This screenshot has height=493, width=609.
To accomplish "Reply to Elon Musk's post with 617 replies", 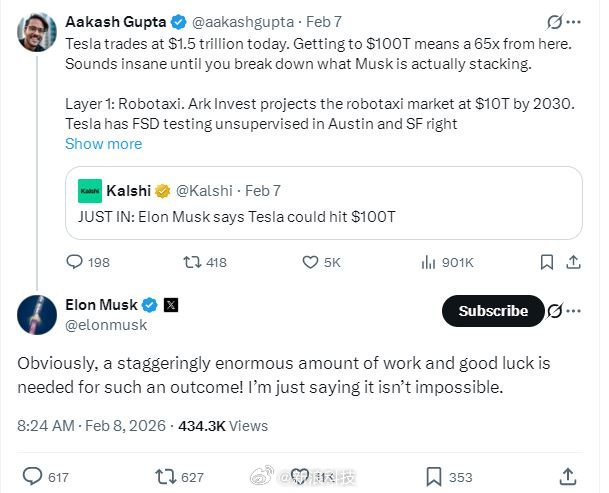I will pos(32,476).
